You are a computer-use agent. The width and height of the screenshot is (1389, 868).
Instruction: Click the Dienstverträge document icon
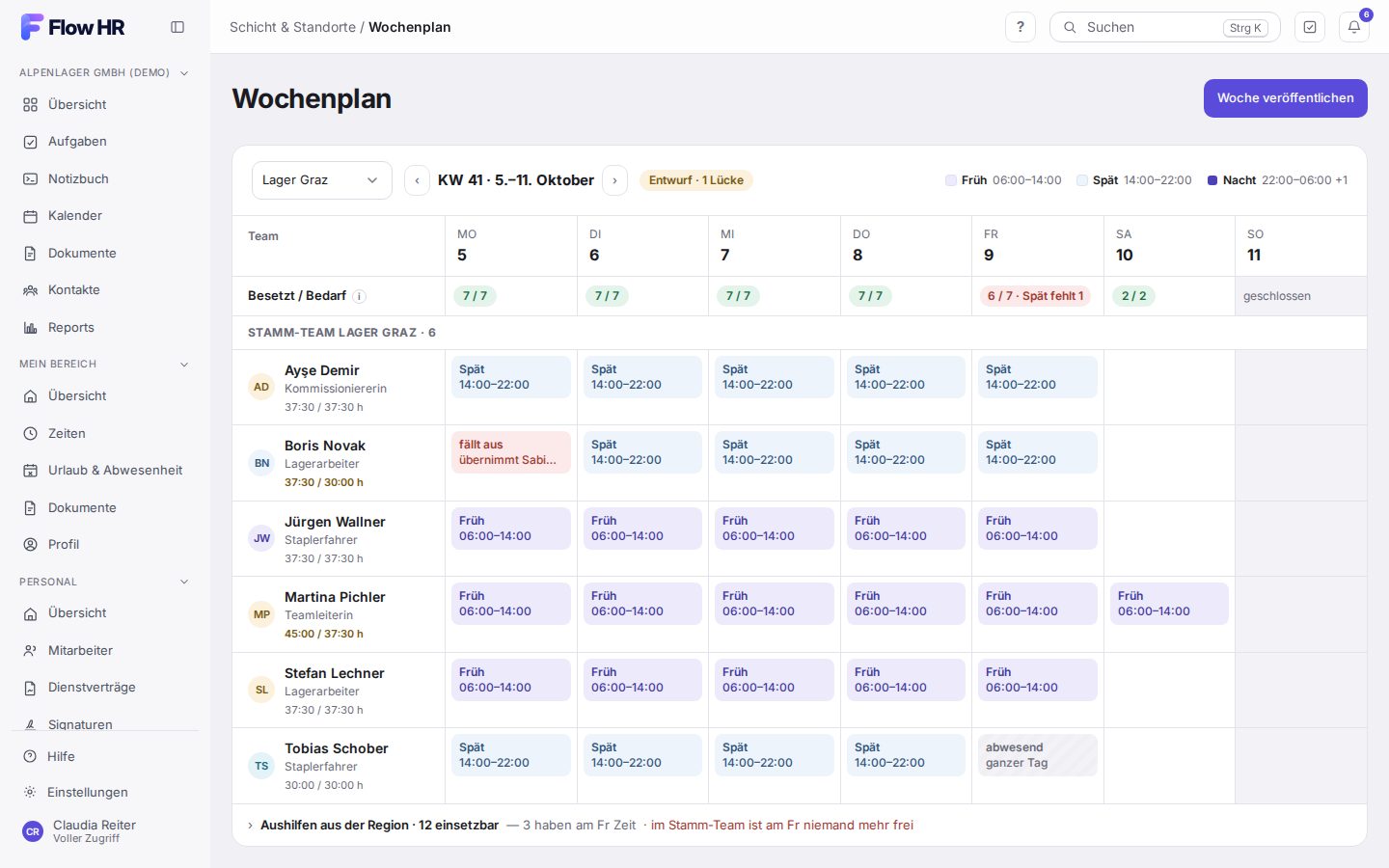[x=31, y=688]
